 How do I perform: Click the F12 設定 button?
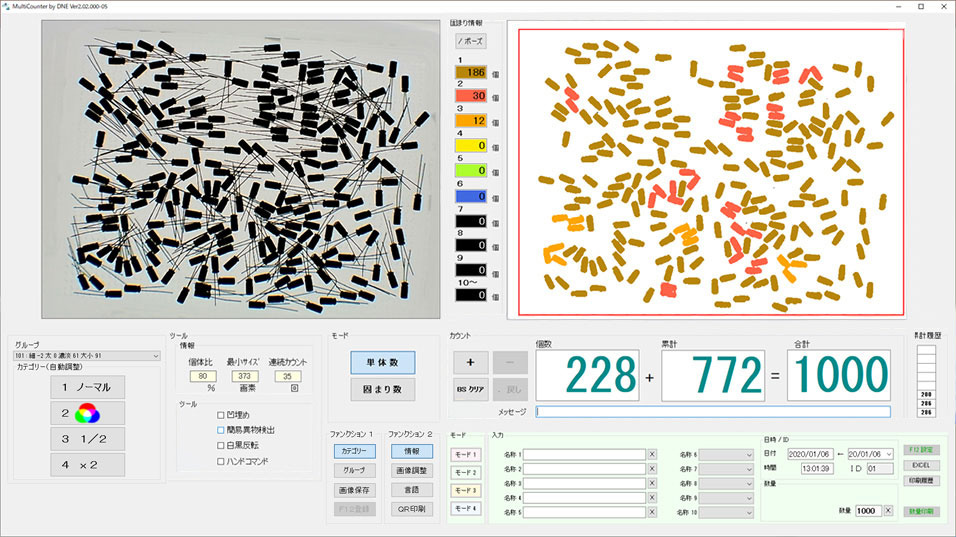[x=921, y=450]
